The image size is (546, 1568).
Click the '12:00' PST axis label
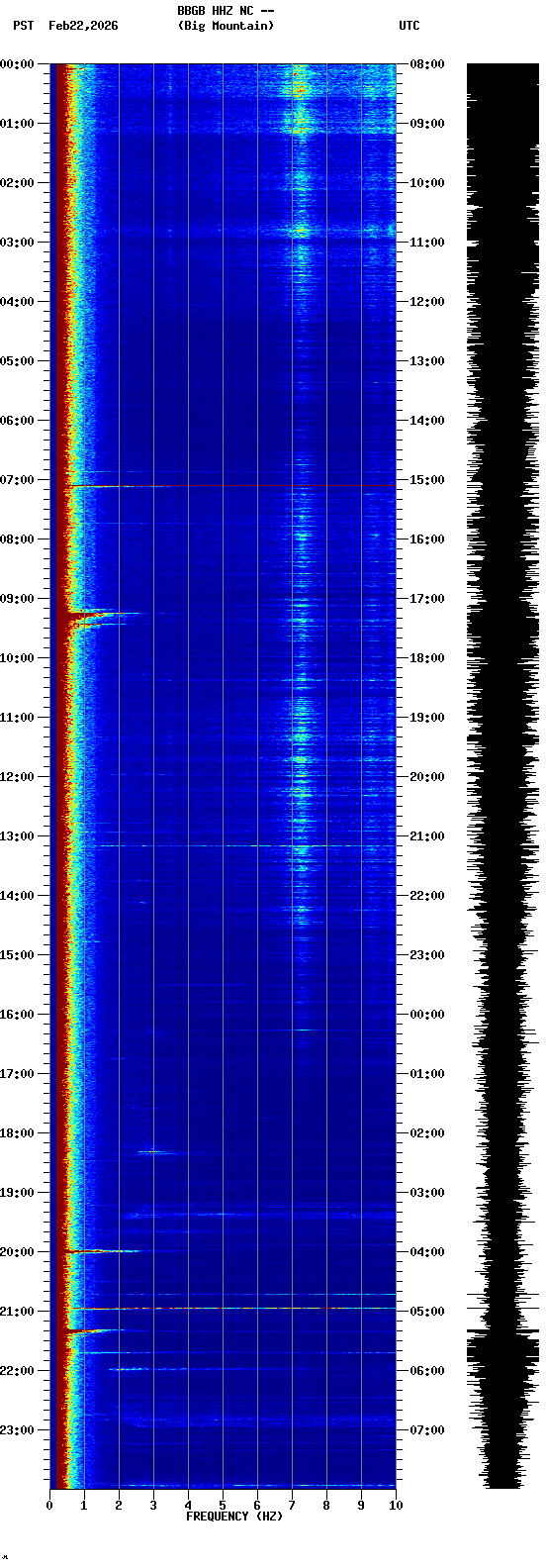(x=17, y=777)
